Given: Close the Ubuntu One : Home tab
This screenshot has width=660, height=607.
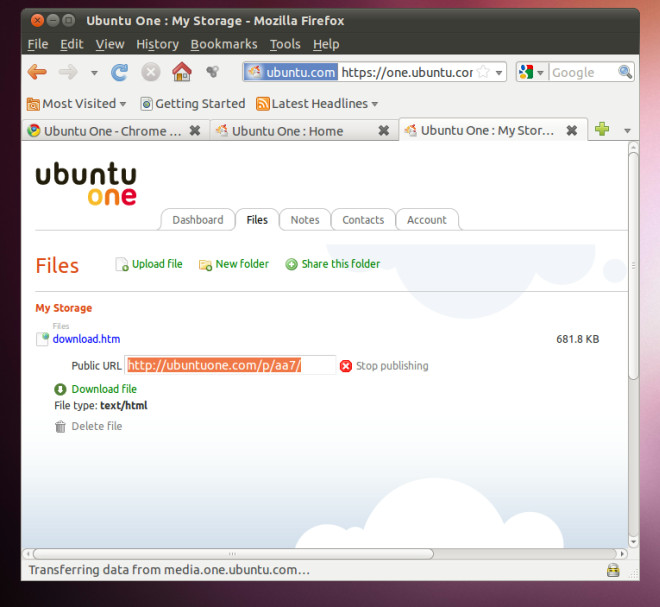Looking at the screenshot, I should click(383, 131).
